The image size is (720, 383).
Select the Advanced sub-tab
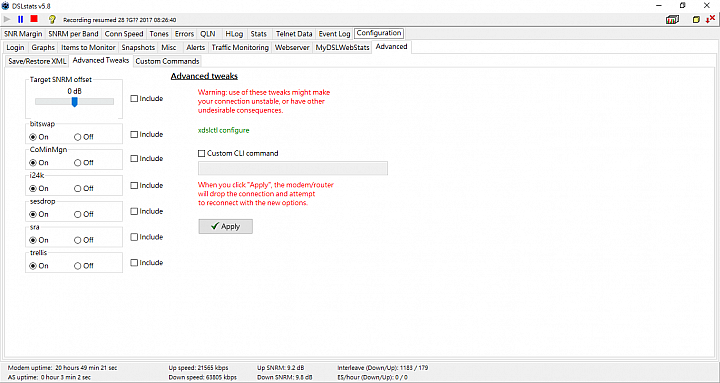(391, 46)
